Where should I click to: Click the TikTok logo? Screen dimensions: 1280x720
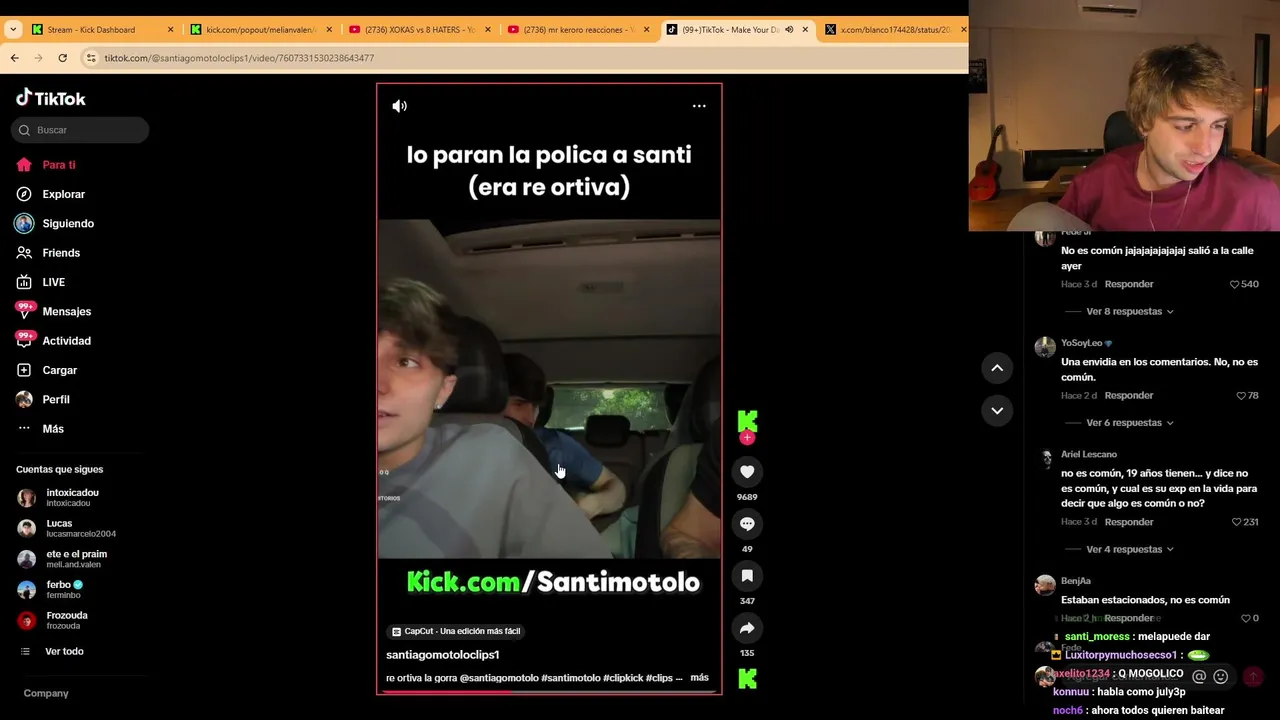(x=51, y=98)
